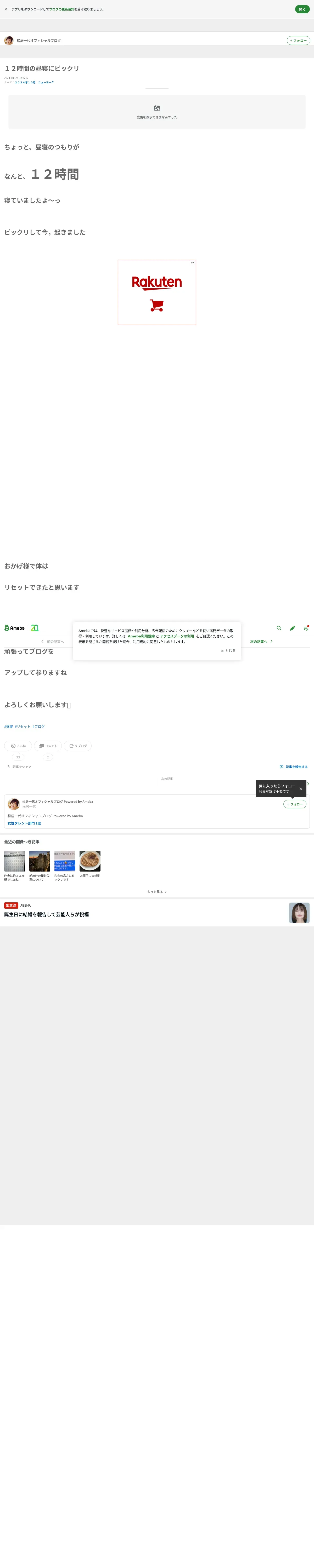Click the chevron beside the next-article area

pos(308,783)
